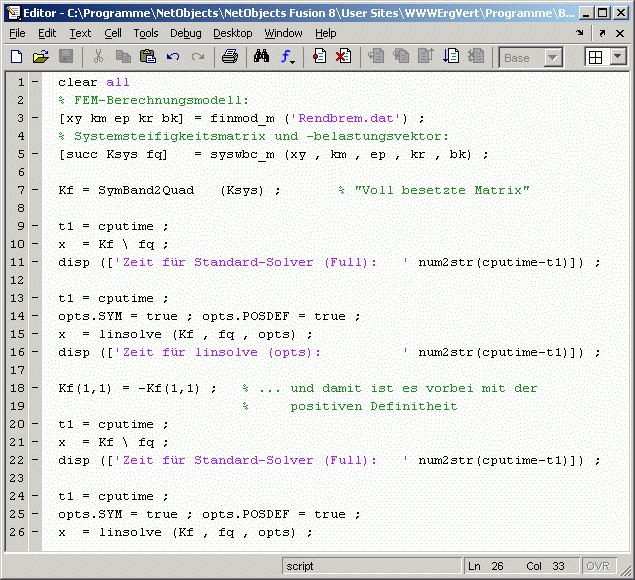Expand the show functions 'f' dropdown

pyautogui.click(x=290, y=57)
